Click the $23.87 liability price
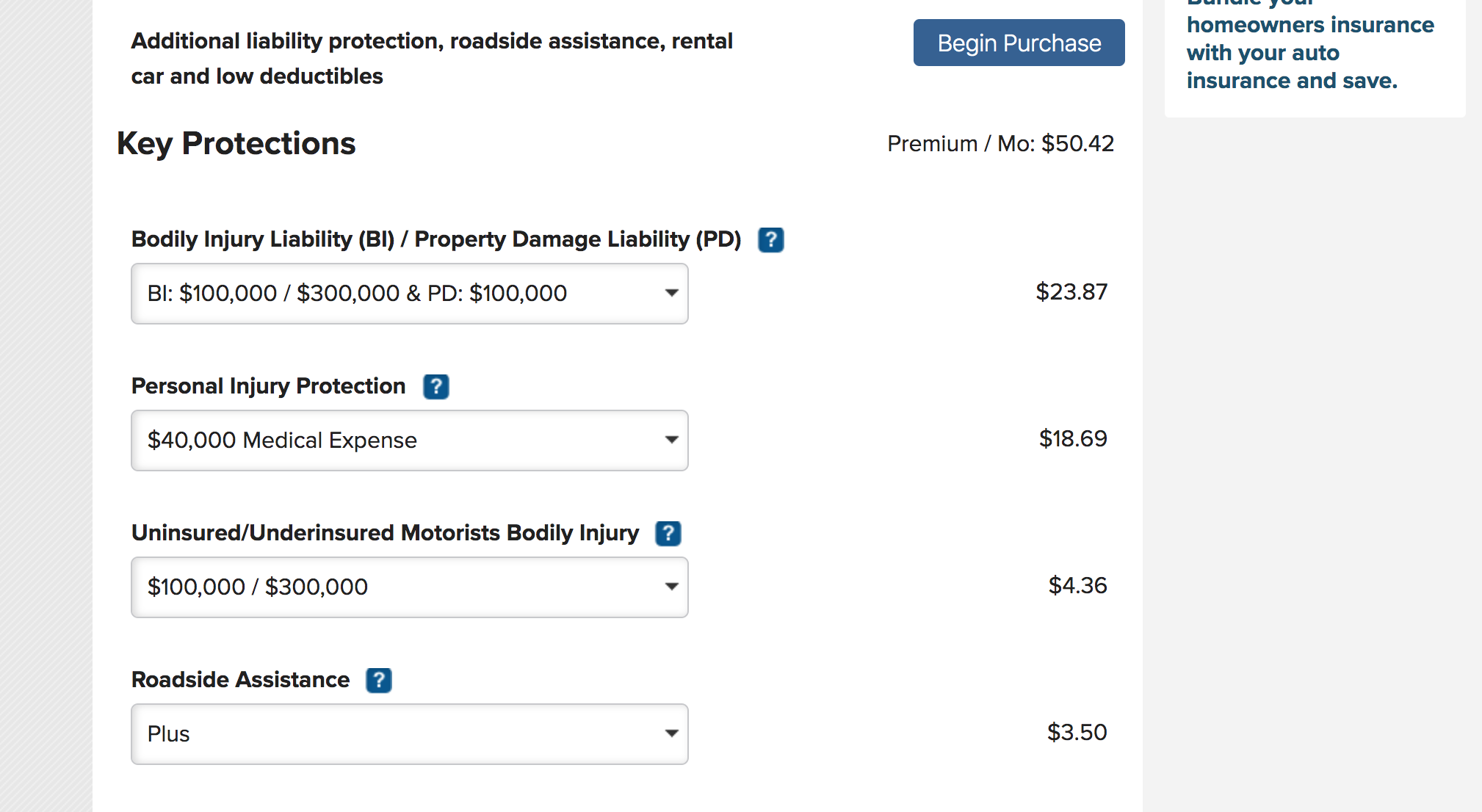The height and width of the screenshot is (812, 1482). click(1071, 292)
